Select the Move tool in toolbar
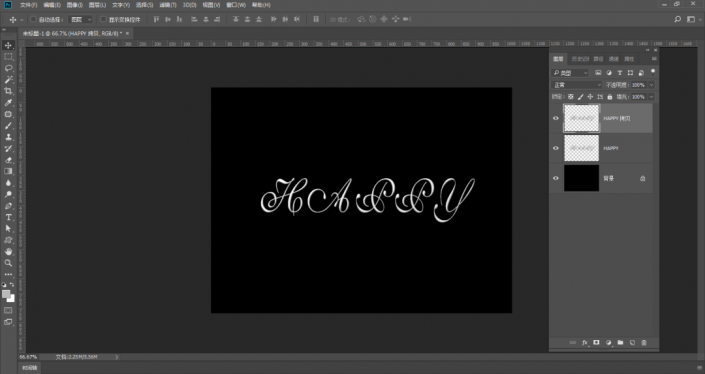 click(8, 45)
